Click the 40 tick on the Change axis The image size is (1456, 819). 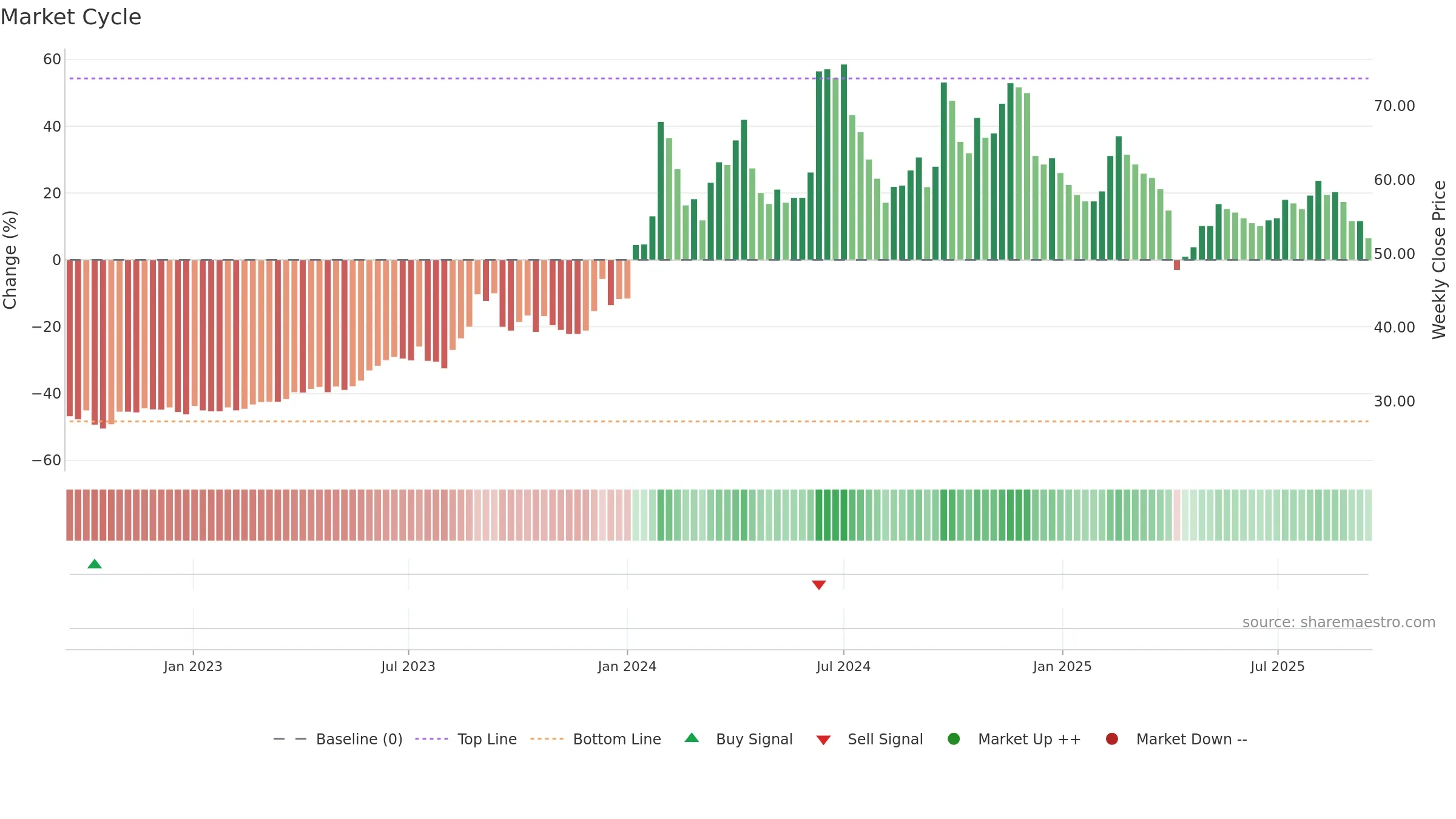[x=52, y=126]
